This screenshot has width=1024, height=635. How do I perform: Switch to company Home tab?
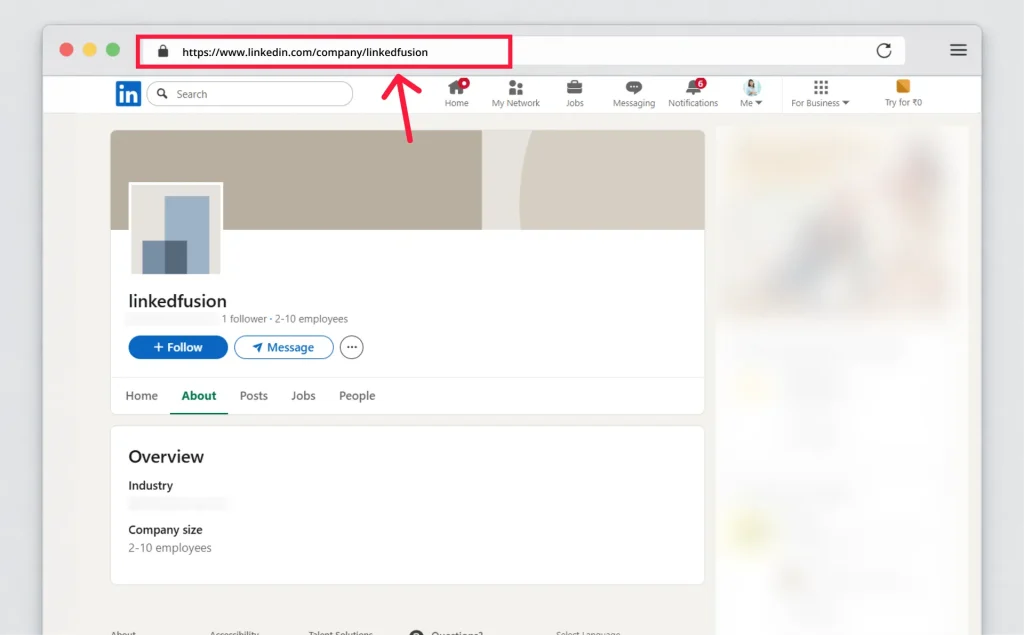coord(142,396)
